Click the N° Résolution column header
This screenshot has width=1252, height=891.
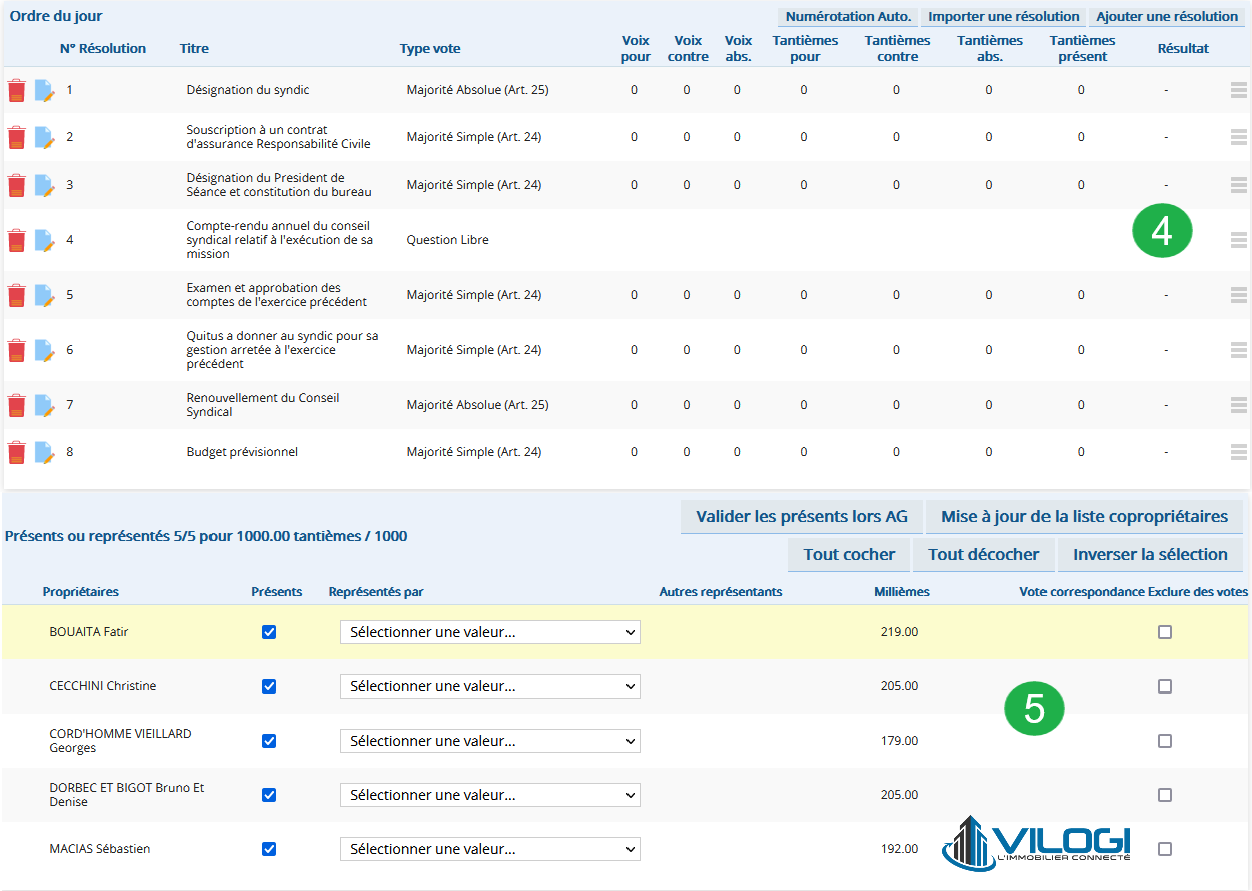(103, 48)
